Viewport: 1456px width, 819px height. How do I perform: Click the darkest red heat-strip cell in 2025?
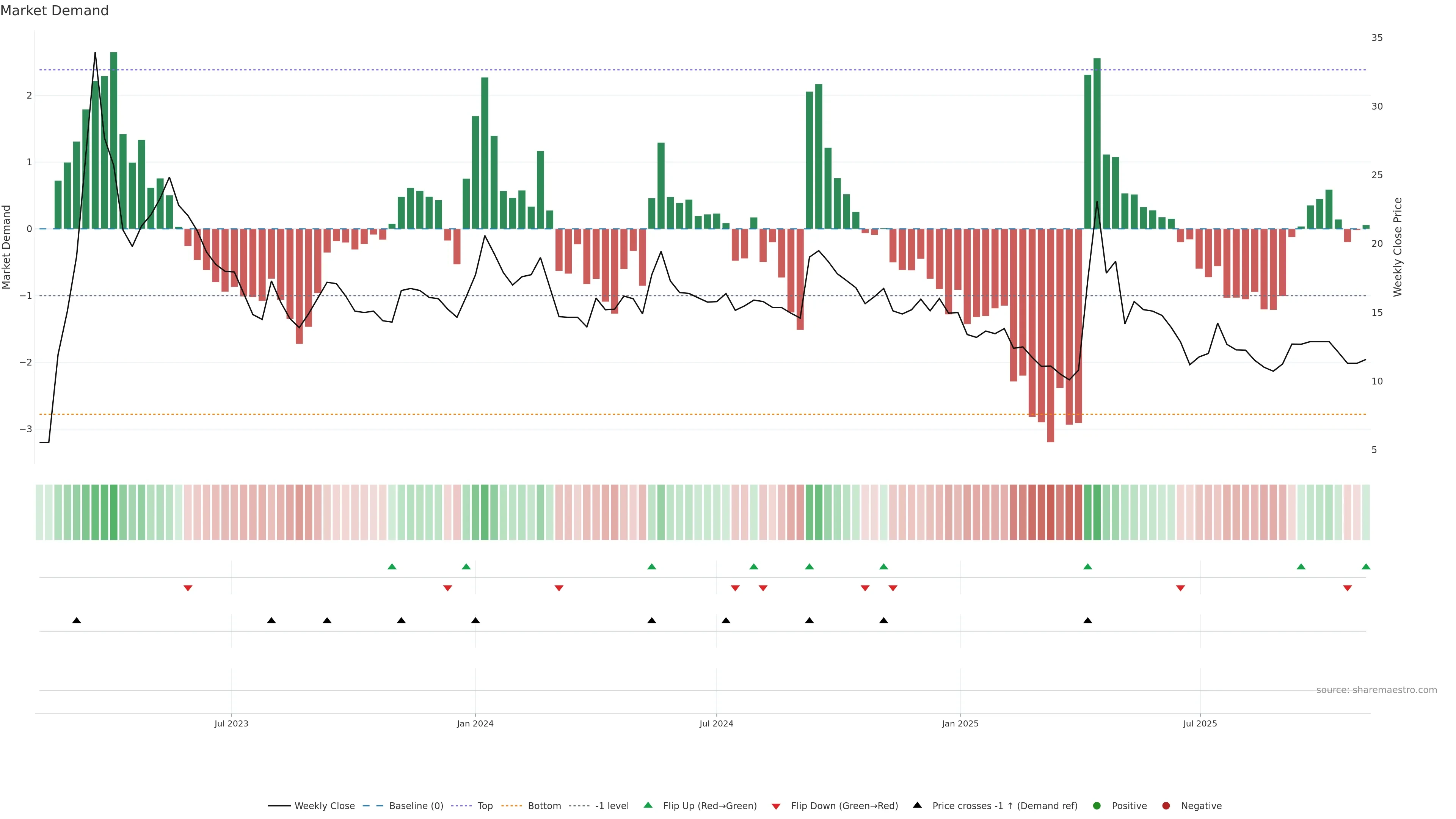1050,512
